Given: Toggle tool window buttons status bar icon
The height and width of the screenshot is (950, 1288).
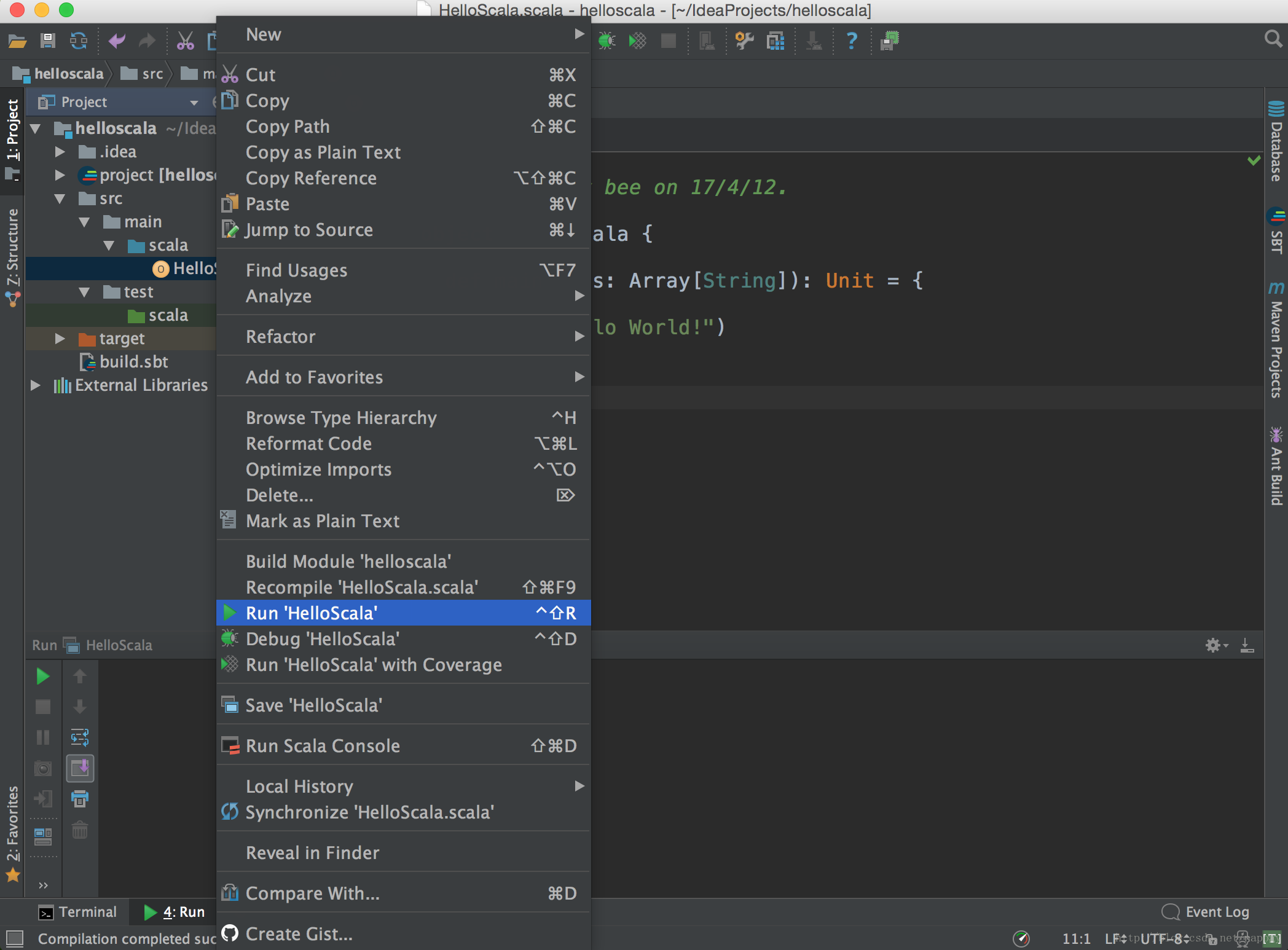Looking at the screenshot, I should [15, 938].
